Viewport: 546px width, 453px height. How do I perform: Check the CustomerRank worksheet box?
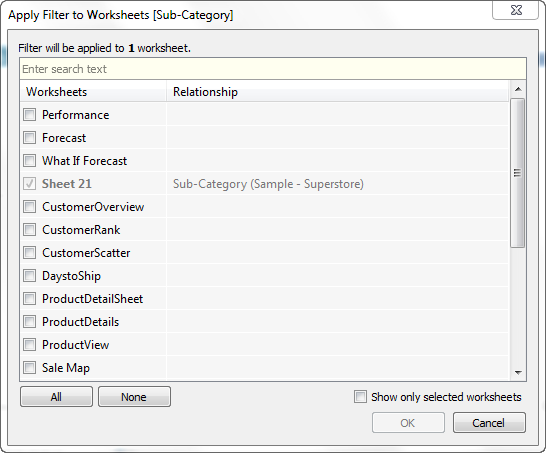(30, 229)
